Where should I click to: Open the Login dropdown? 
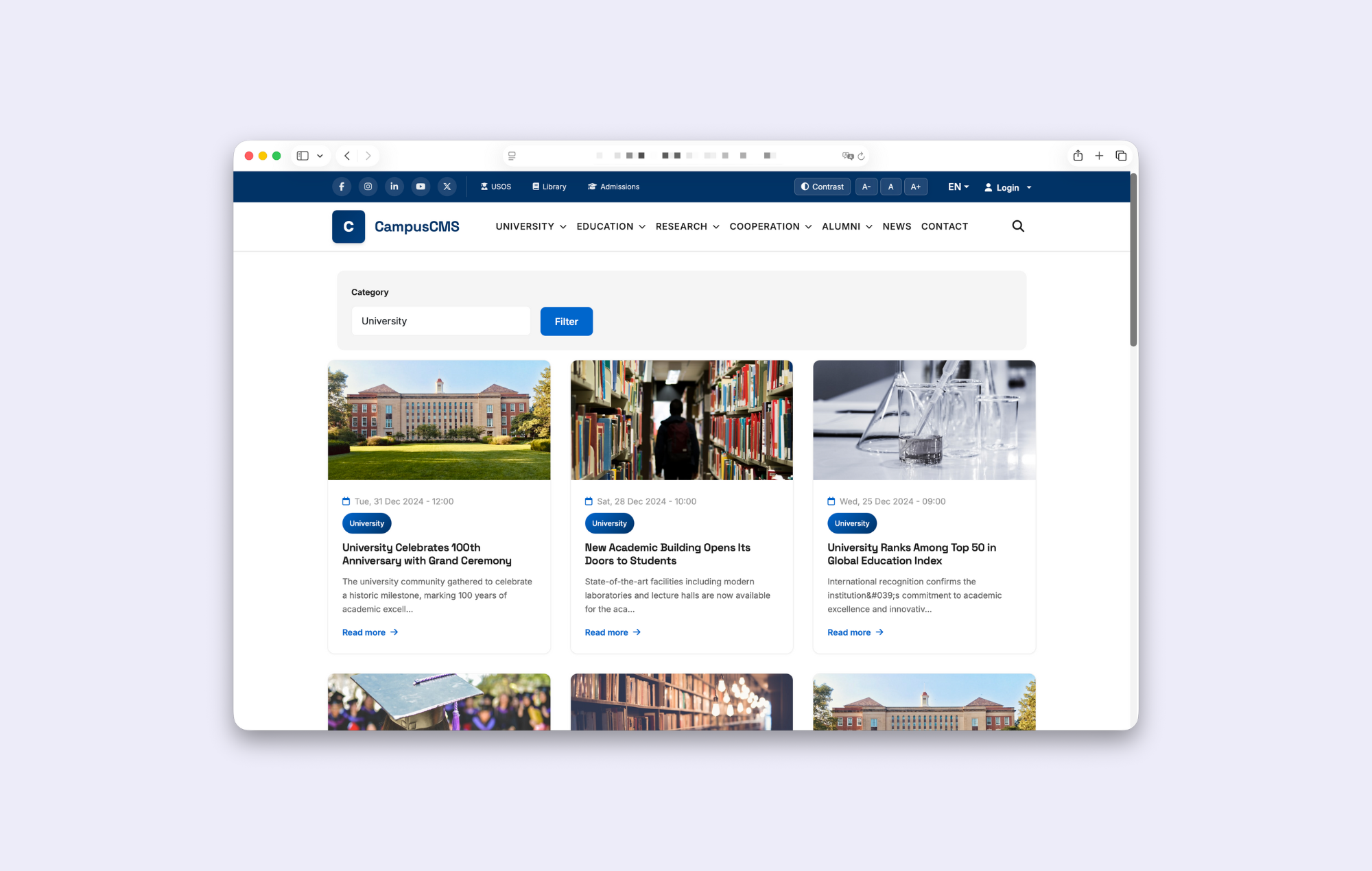click(1006, 187)
